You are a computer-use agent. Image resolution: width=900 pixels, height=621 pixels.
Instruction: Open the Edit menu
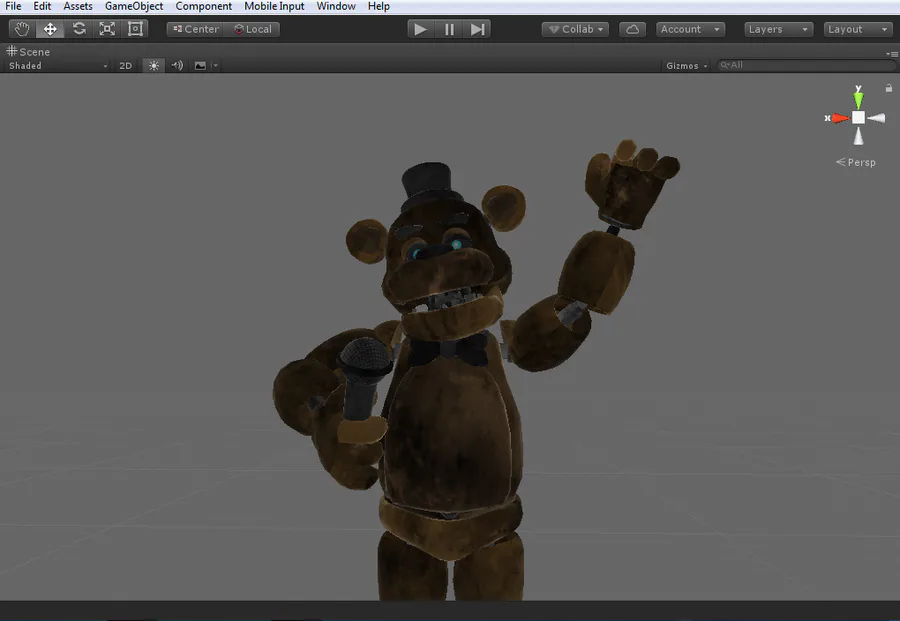click(x=42, y=6)
